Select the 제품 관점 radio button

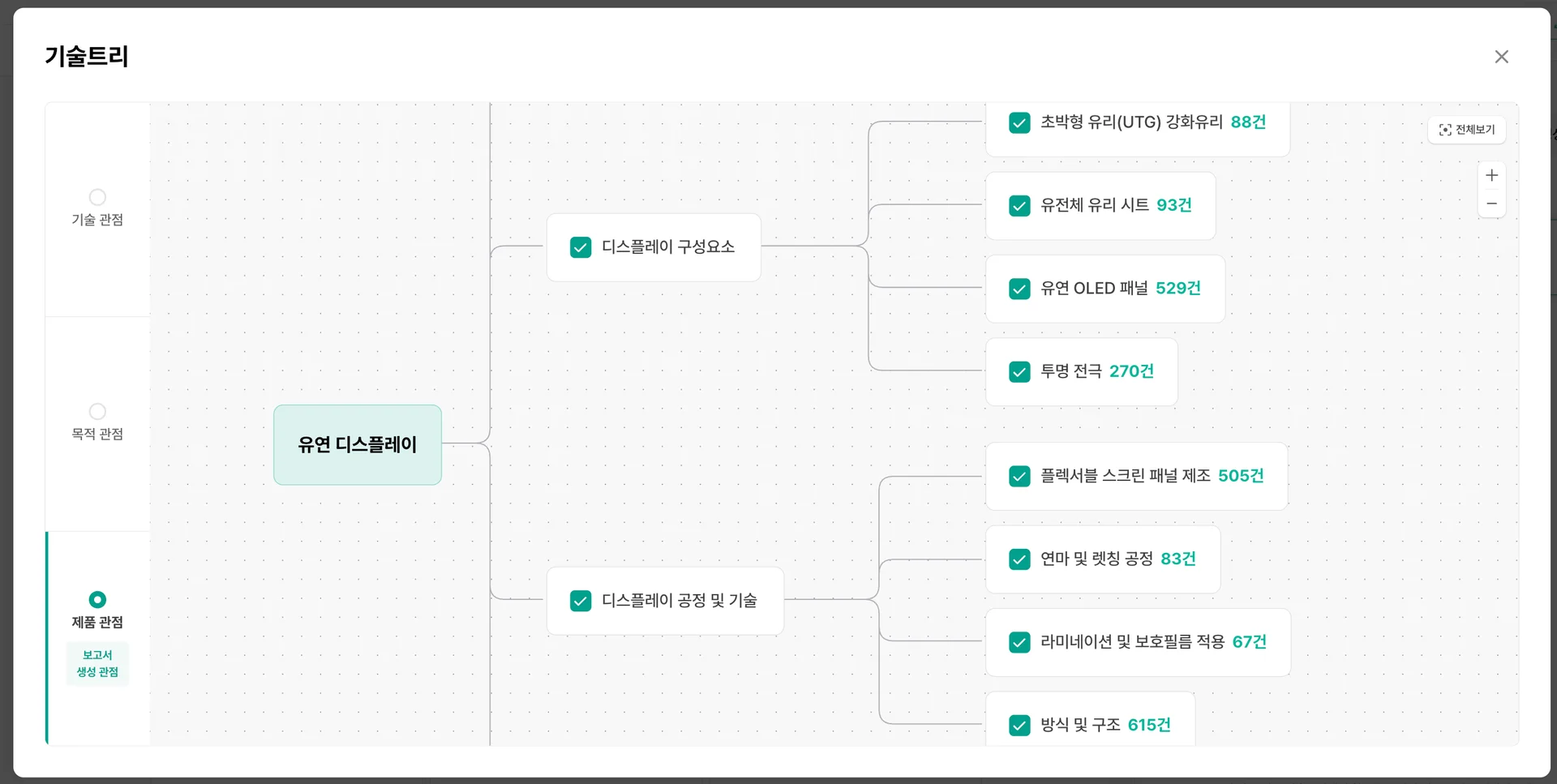[x=97, y=600]
